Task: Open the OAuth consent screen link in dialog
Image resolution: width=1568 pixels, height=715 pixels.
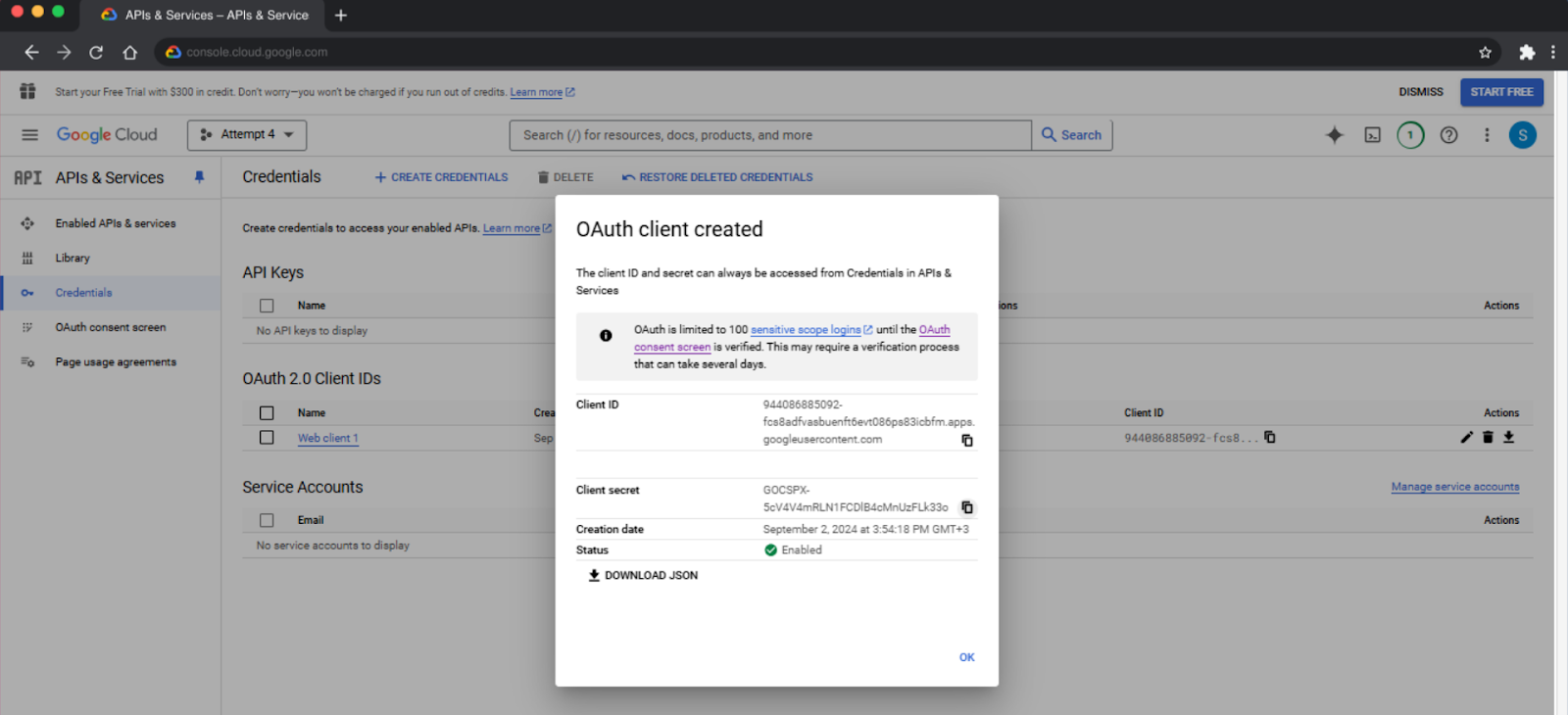Action: tap(792, 338)
